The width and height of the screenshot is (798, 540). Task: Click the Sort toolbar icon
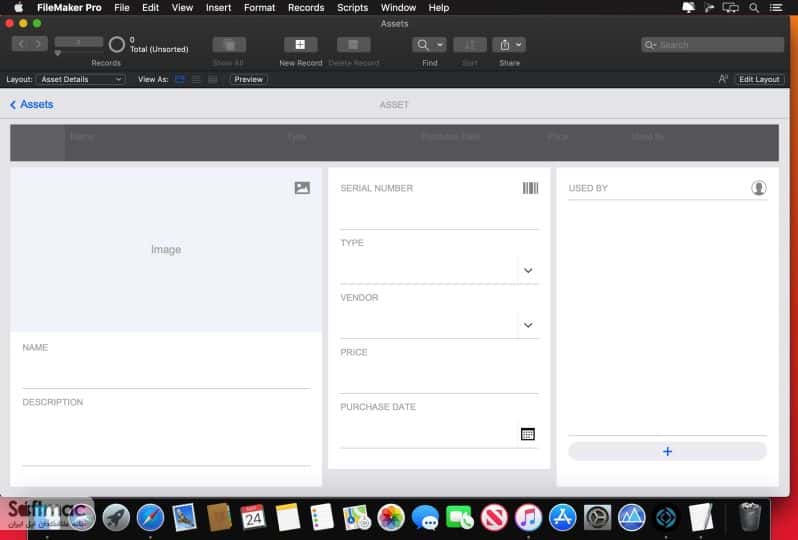coord(470,45)
